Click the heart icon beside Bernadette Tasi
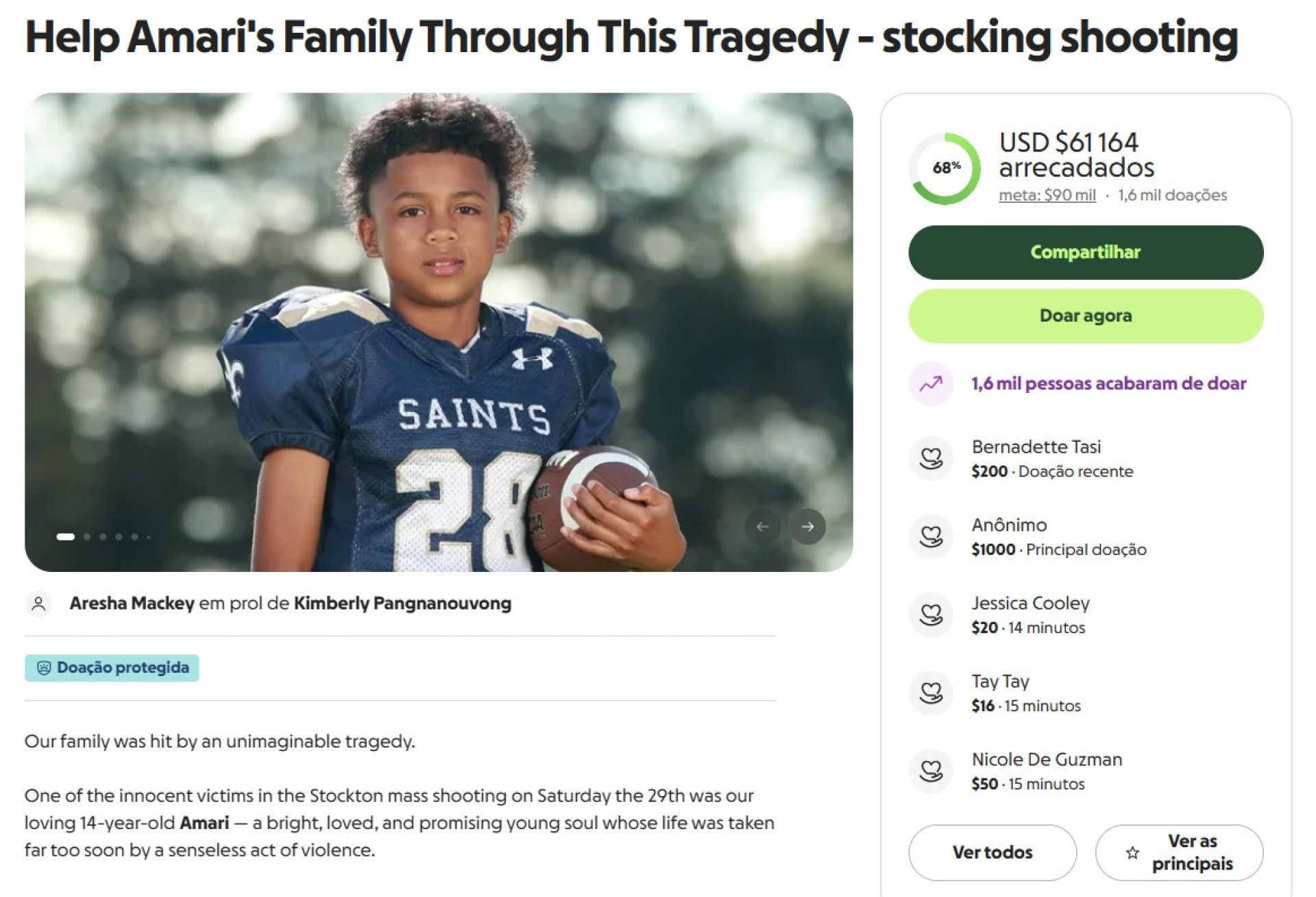Image resolution: width=1316 pixels, height=897 pixels. tap(931, 458)
